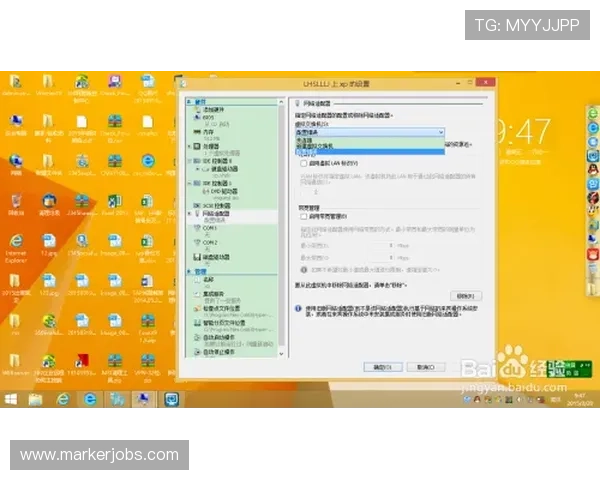
Task: Select Recycle Bin (回收站) desktop icon
Action: (x=16, y=205)
